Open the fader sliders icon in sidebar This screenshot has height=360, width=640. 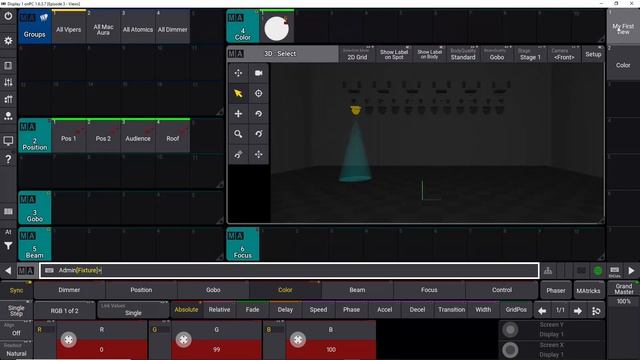(x=8, y=82)
